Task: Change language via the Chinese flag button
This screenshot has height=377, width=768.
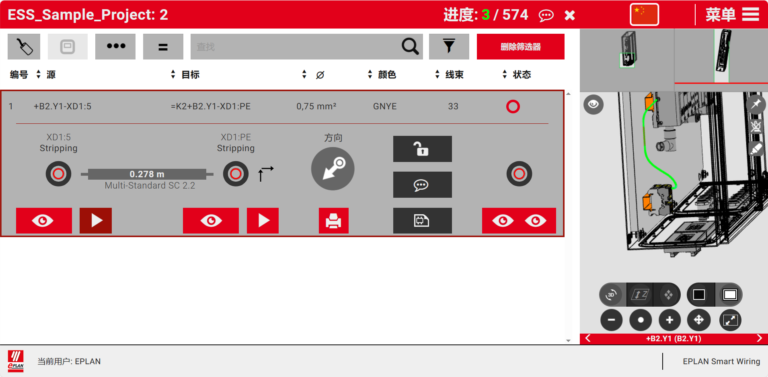Action: coord(644,14)
